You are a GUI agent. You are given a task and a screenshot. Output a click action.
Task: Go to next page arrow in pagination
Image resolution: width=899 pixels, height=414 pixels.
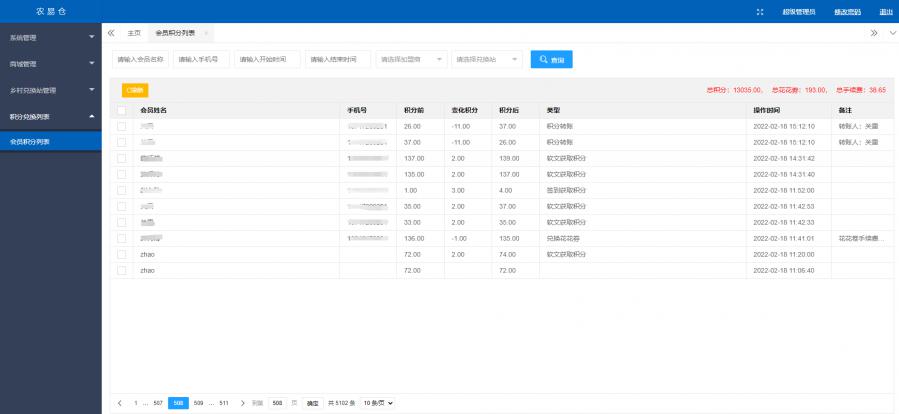pyautogui.click(x=242, y=403)
